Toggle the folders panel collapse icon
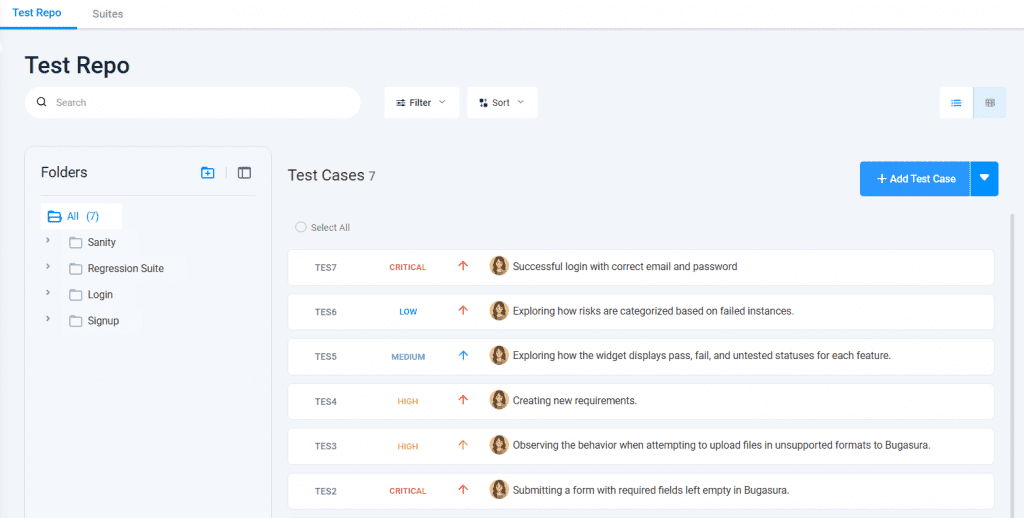The width and height of the screenshot is (1024, 518). point(244,173)
